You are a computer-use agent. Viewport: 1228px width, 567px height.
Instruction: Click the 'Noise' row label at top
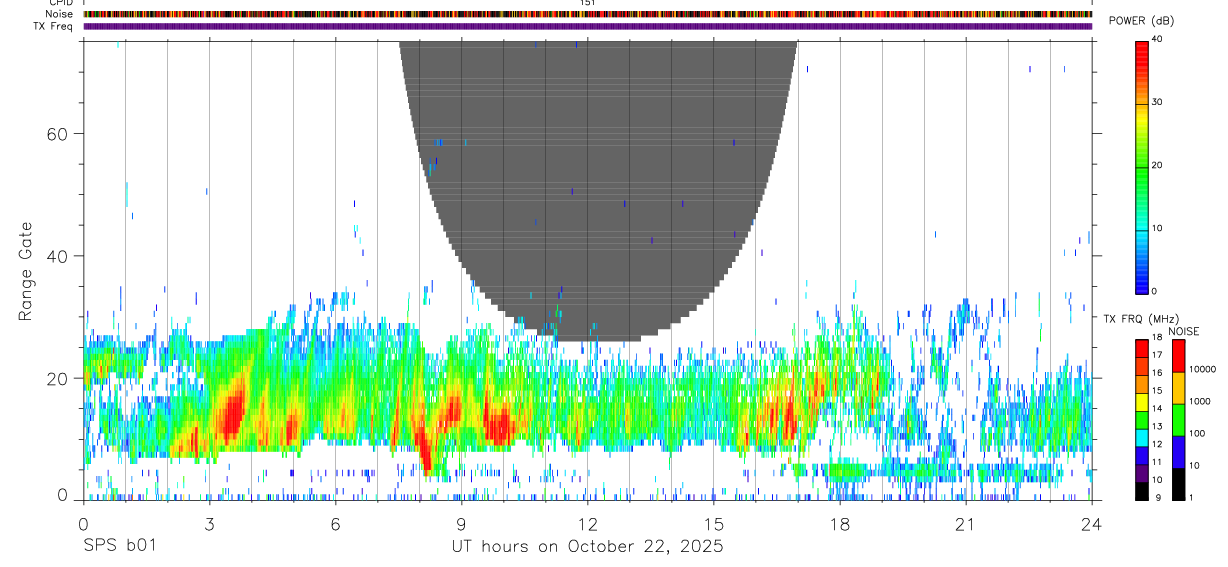click(x=59, y=14)
